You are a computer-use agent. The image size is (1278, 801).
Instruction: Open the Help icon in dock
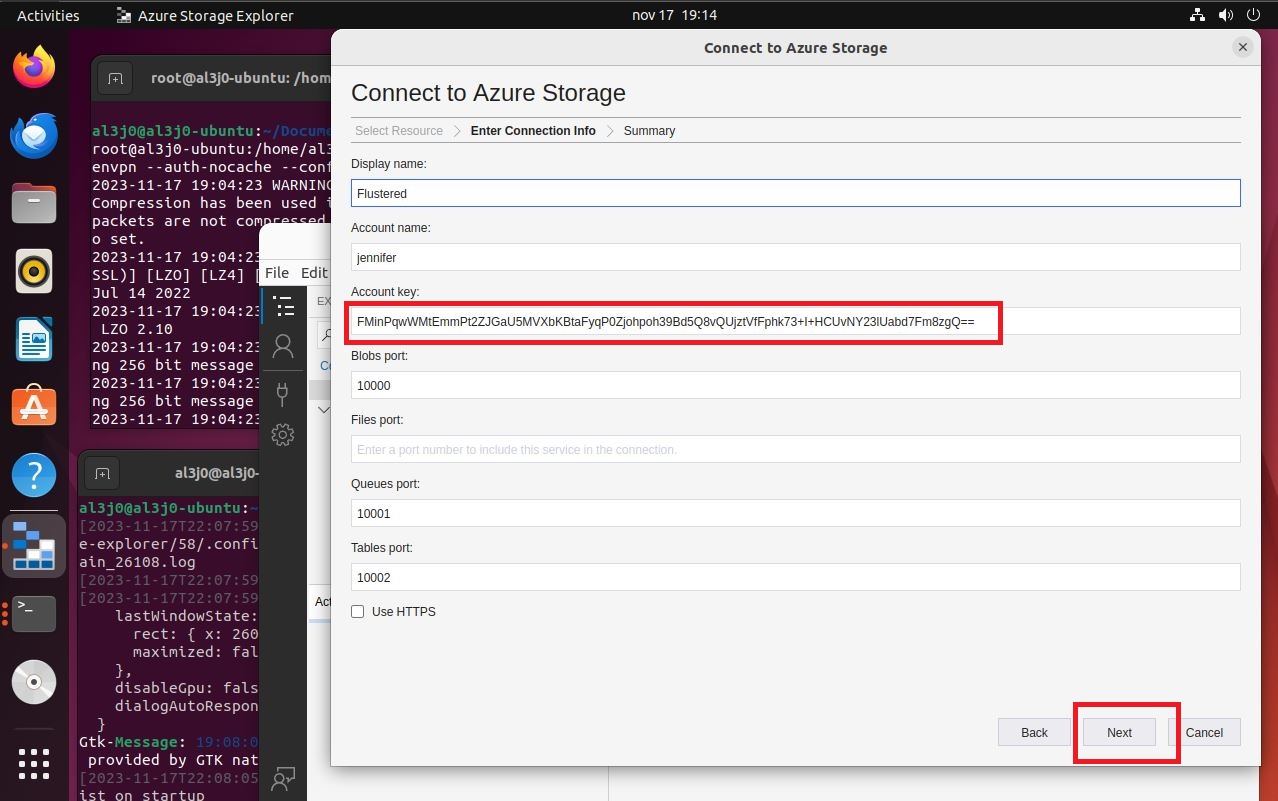pos(34,475)
